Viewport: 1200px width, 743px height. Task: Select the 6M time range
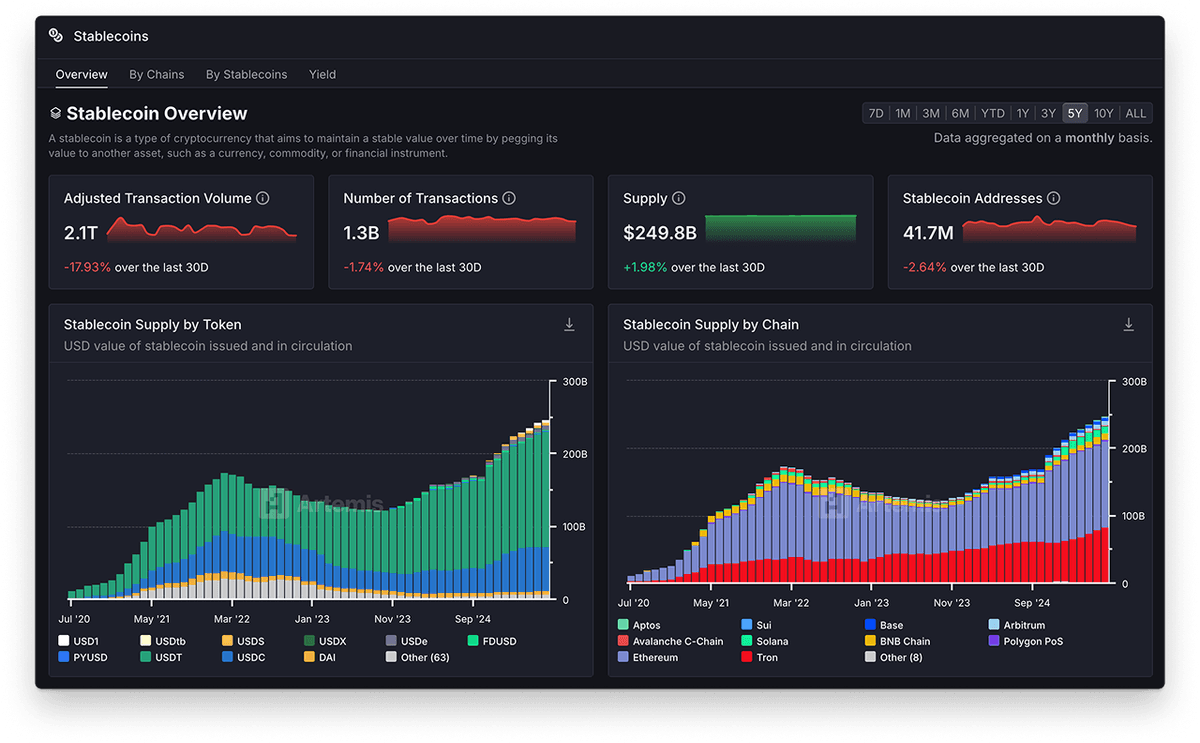[960, 113]
